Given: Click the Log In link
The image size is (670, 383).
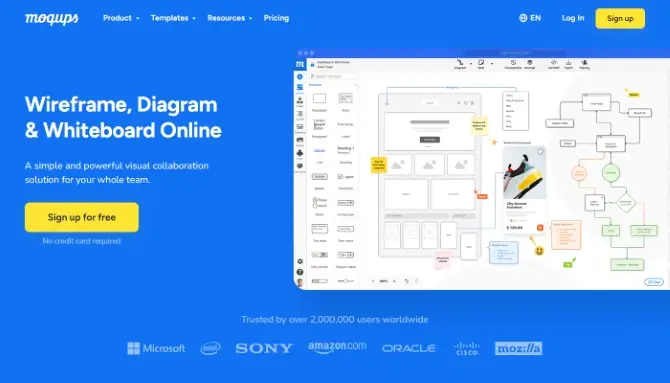Looking at the screenshot, I should pyautogui.click(x=573, y=18).
